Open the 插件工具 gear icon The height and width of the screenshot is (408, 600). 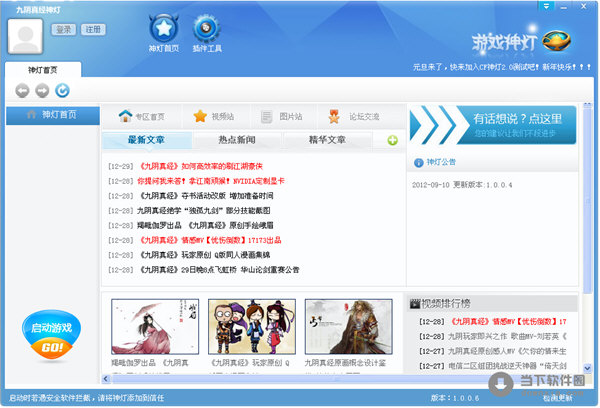(x=206, y=28)
